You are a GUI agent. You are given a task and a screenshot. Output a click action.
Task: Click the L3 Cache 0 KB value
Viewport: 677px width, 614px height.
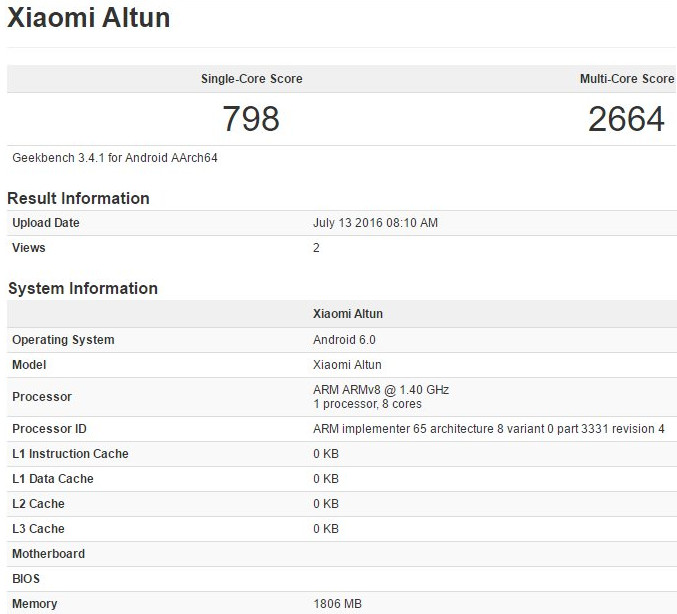tap(326, 529)
